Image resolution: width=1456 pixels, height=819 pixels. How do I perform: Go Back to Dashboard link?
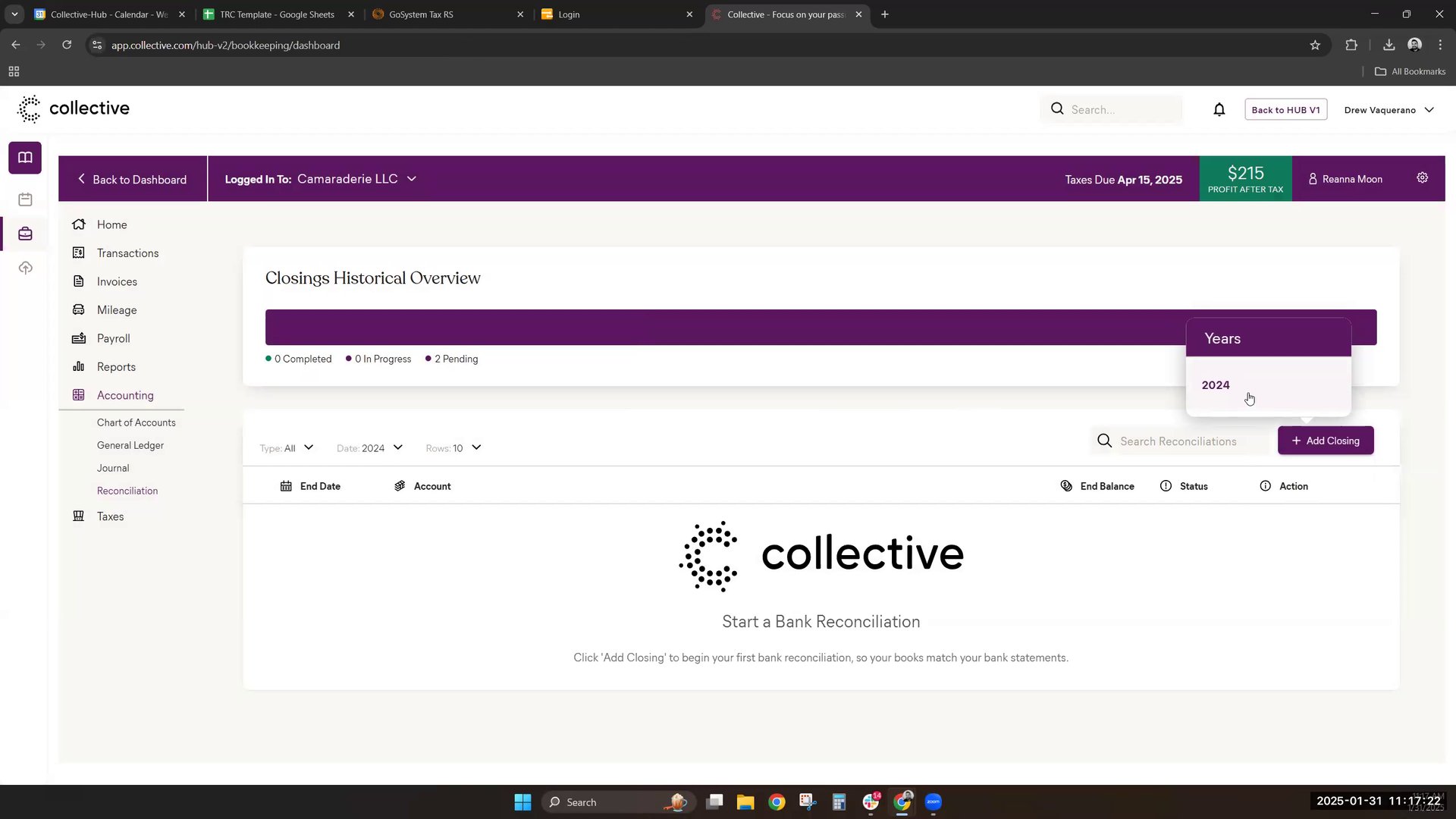coord(133,179)
